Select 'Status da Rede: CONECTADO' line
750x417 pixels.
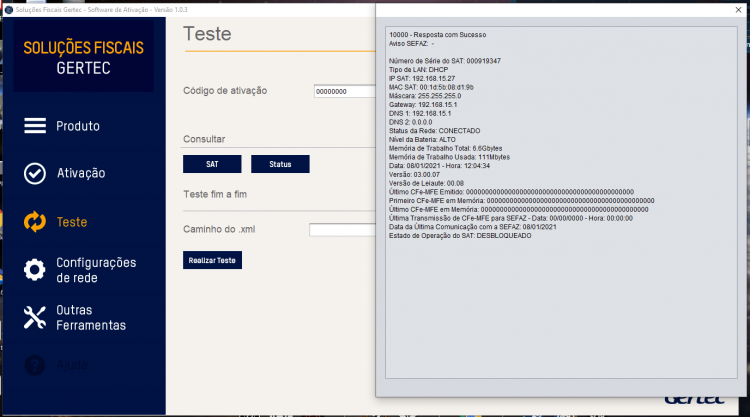tap(434, 131)
